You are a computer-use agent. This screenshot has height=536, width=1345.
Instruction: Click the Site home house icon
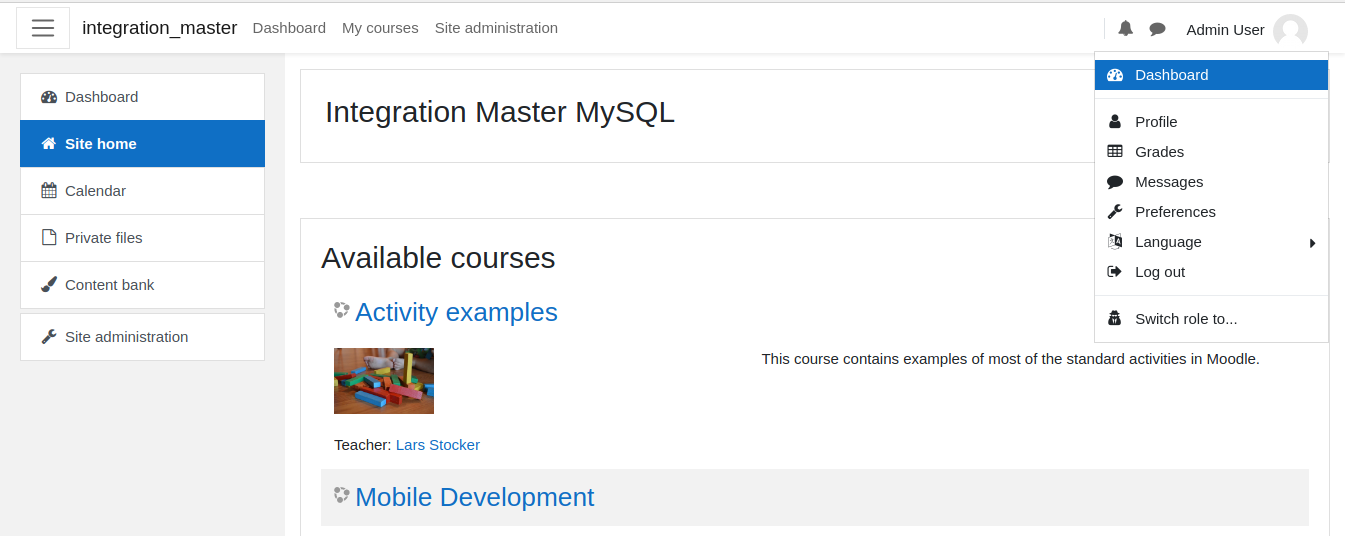[49, 144]
